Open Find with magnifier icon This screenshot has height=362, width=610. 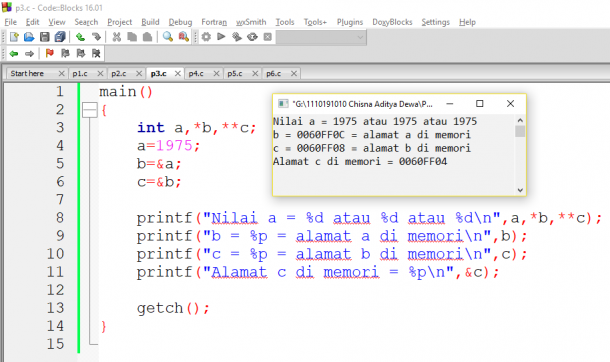tap(168, 37)
